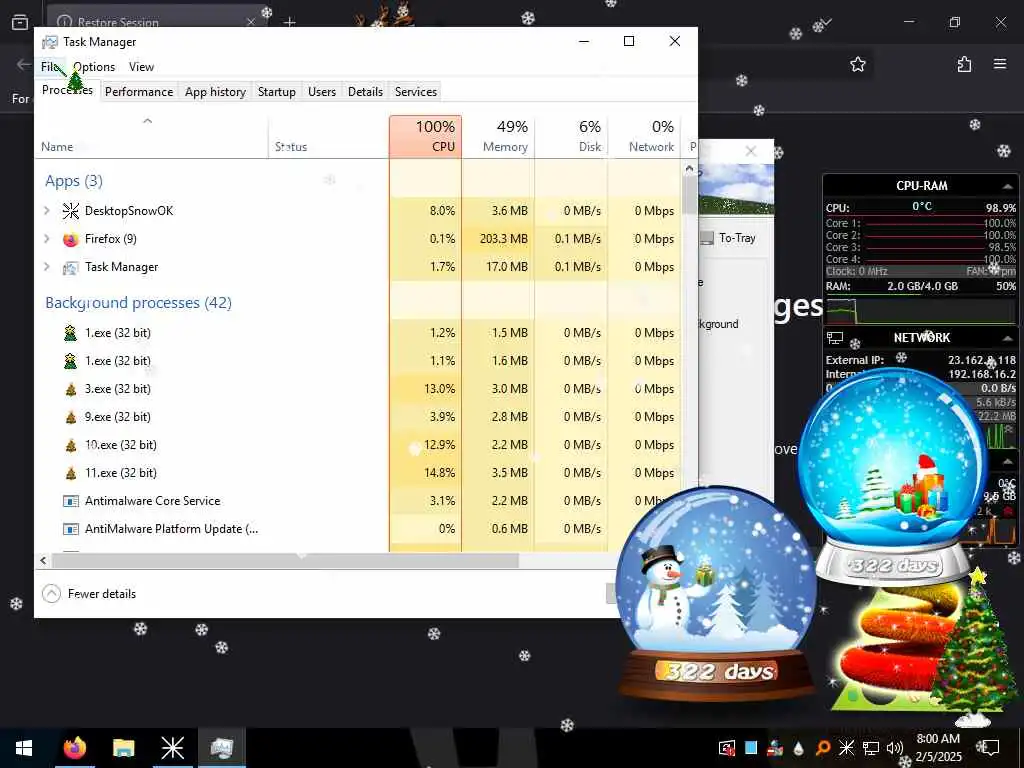The height and width of the screenshot is (768, 1024).
Task: Click the Fewer details chevron
Action: click(51, 594)
